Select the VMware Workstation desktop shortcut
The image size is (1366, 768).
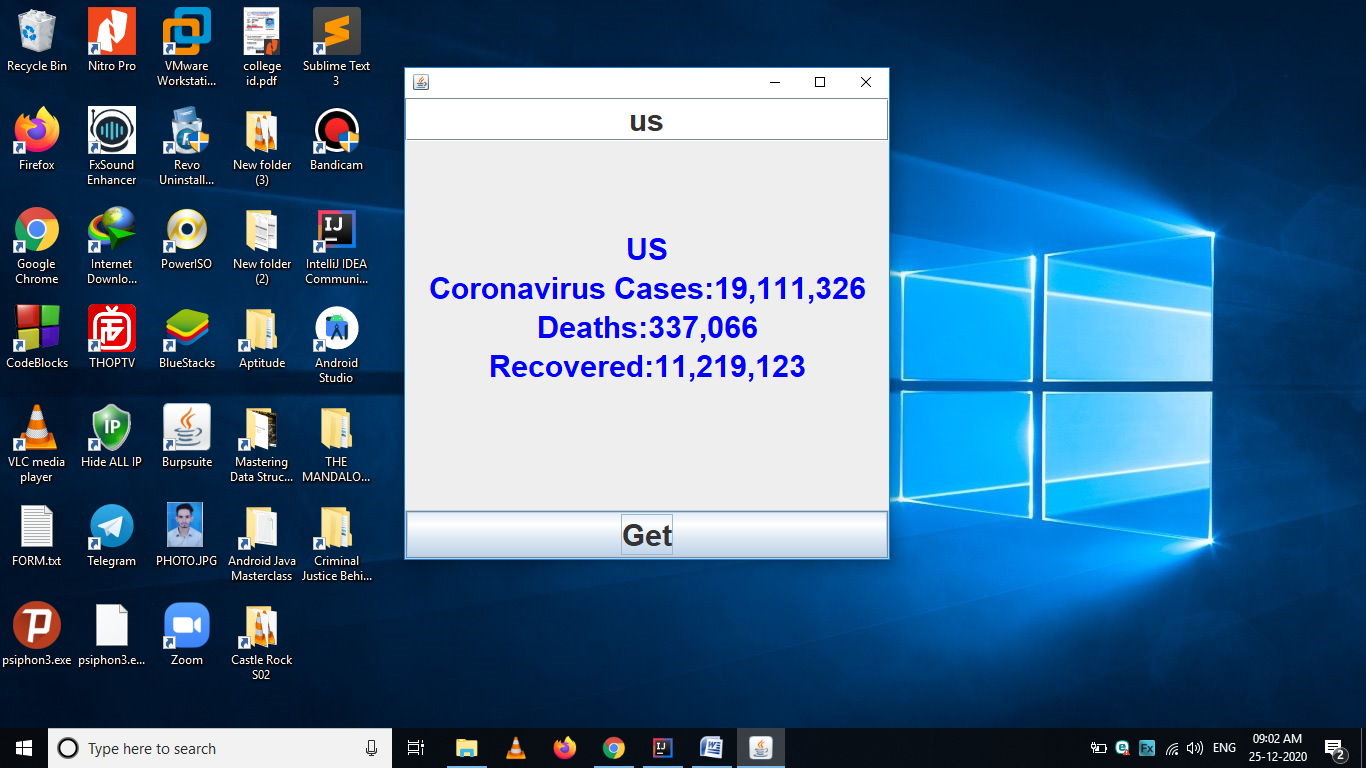coord(187,48)
